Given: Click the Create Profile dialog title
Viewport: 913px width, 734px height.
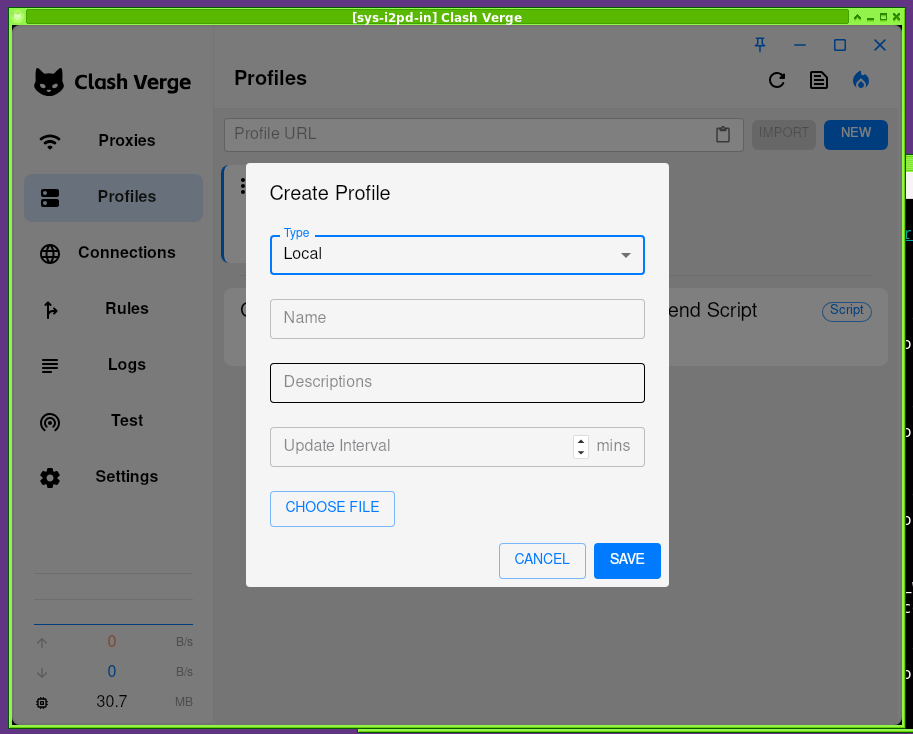Looking at the screenshot, I should [330, 193].
